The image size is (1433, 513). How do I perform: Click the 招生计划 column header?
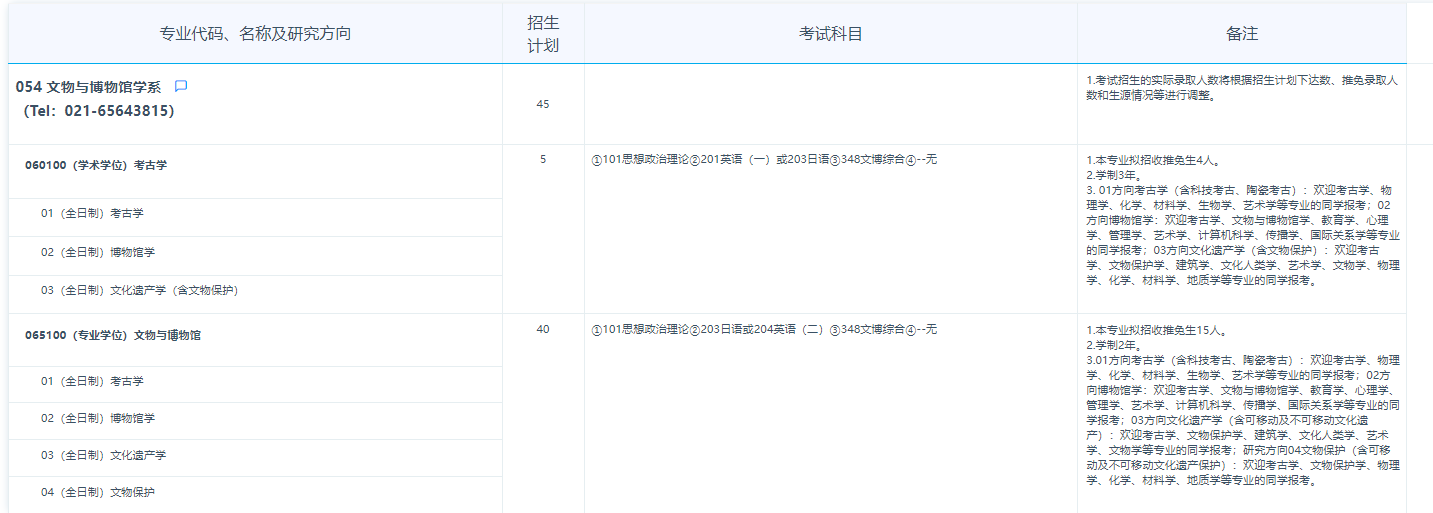tap(543, 34)
